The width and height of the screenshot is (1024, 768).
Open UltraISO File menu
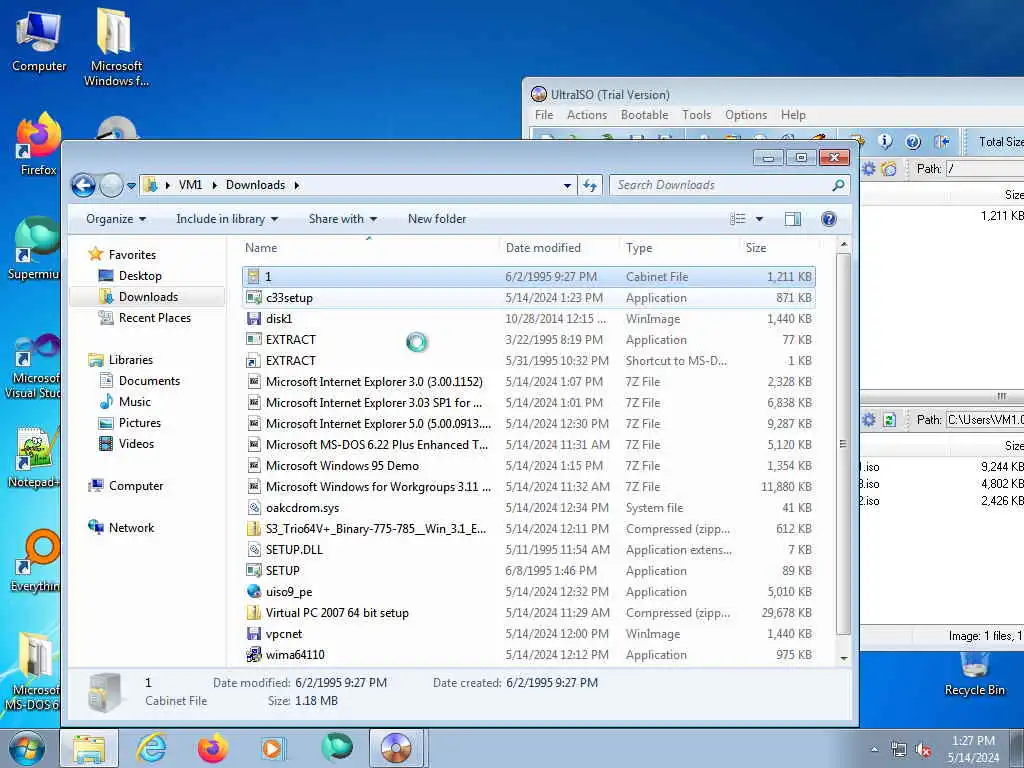543,115
